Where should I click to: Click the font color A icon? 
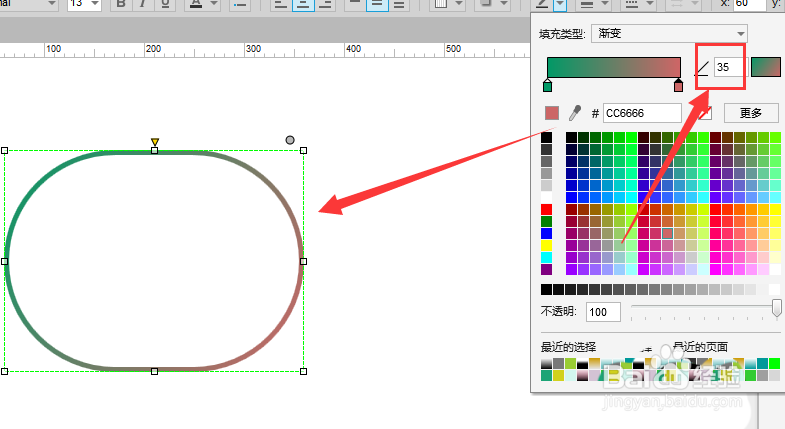pyautogui.click(x=196, y=5)
